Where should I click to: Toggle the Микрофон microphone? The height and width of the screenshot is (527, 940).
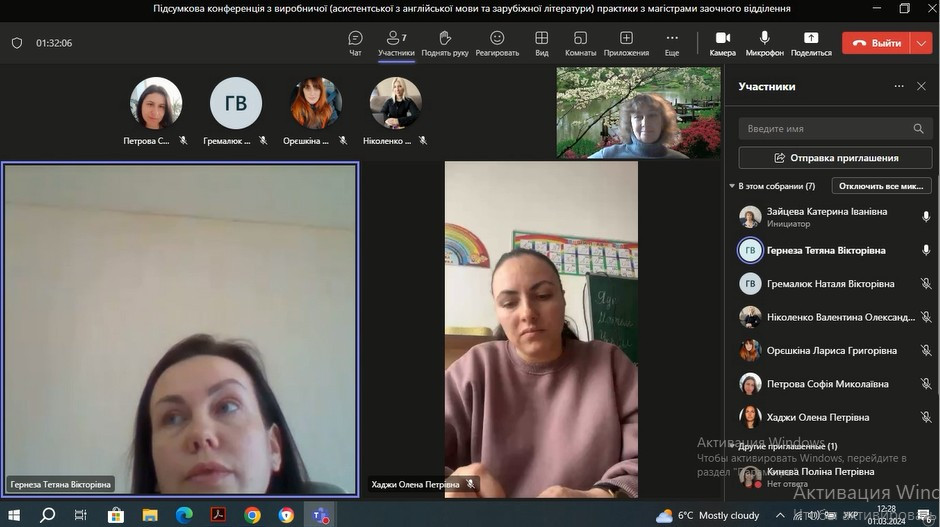click(x=764, y=43)
